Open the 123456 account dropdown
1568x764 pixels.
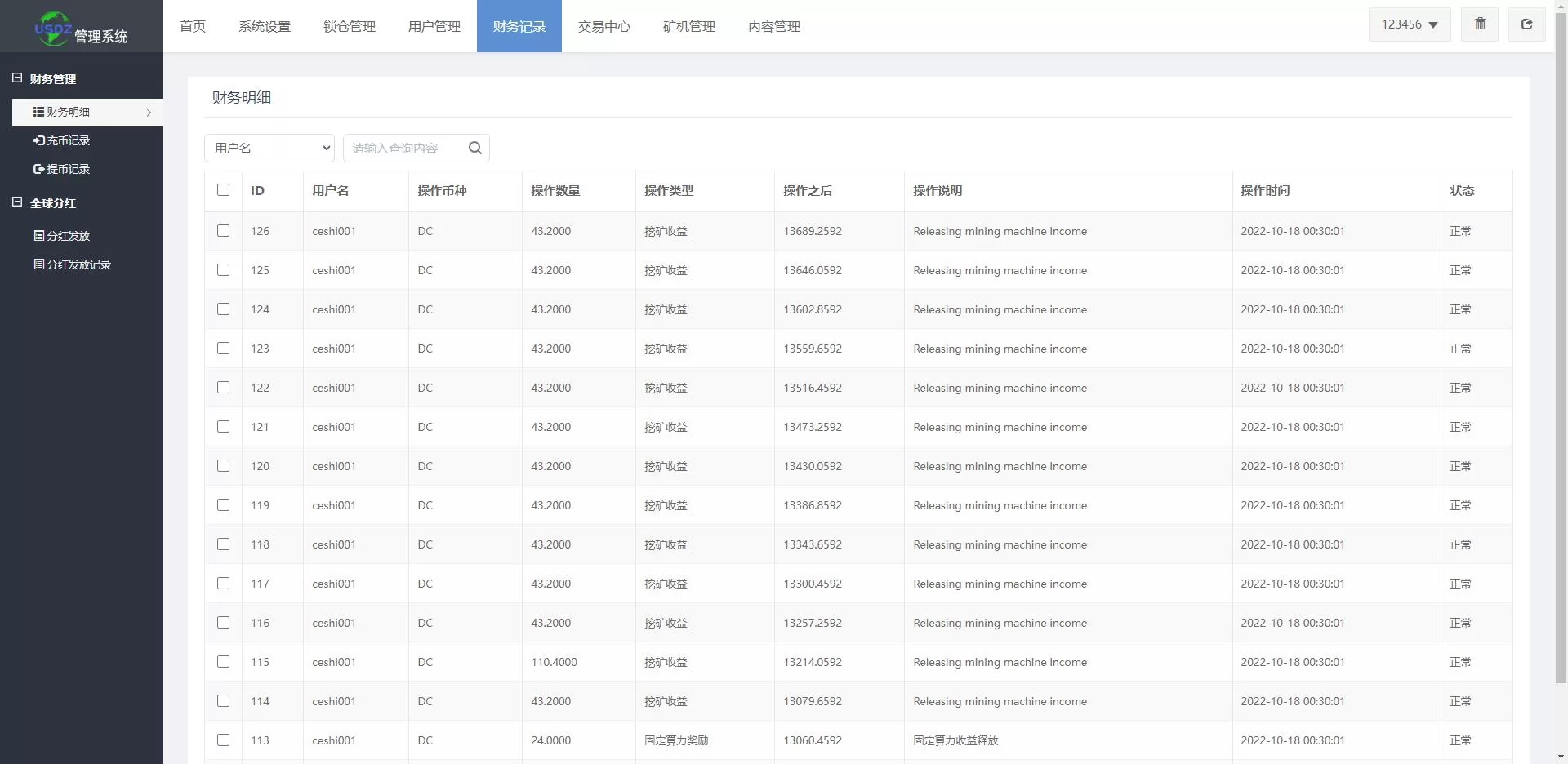coord(1409,24)
